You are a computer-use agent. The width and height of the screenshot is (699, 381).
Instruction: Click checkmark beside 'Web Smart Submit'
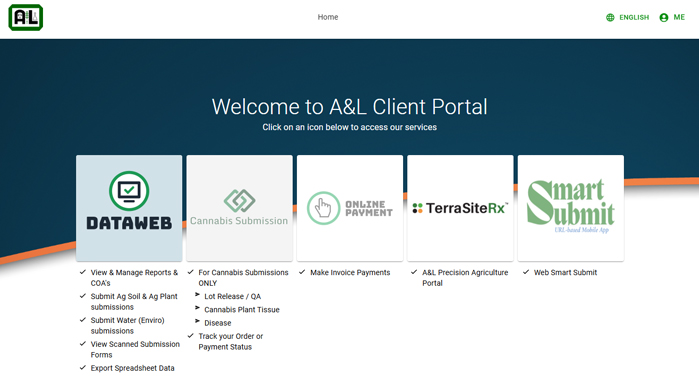pyautogui.click(x=526, y=272)
